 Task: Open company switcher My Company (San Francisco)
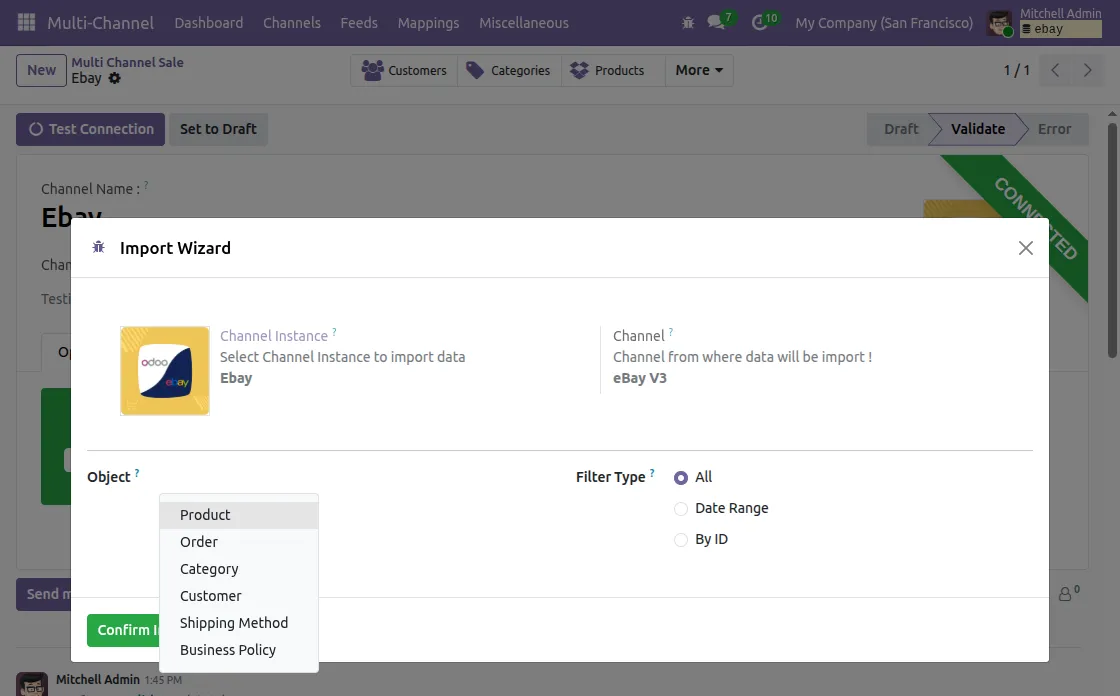(884, 23)
